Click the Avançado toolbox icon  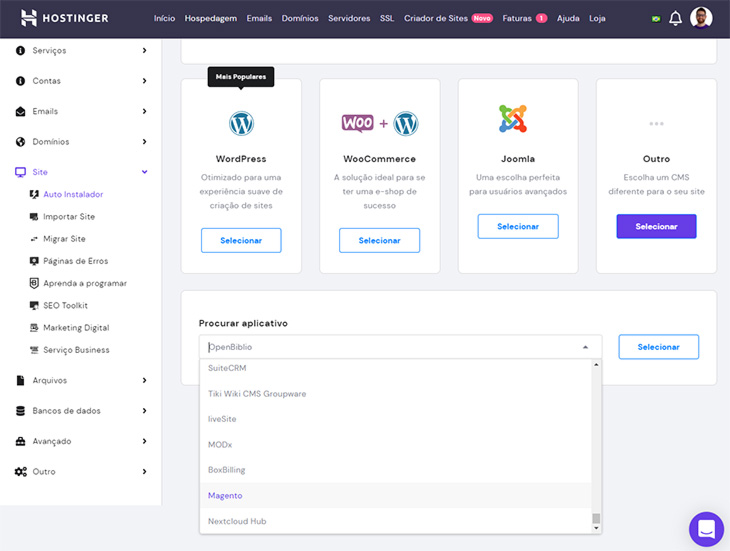pos(20,441)
